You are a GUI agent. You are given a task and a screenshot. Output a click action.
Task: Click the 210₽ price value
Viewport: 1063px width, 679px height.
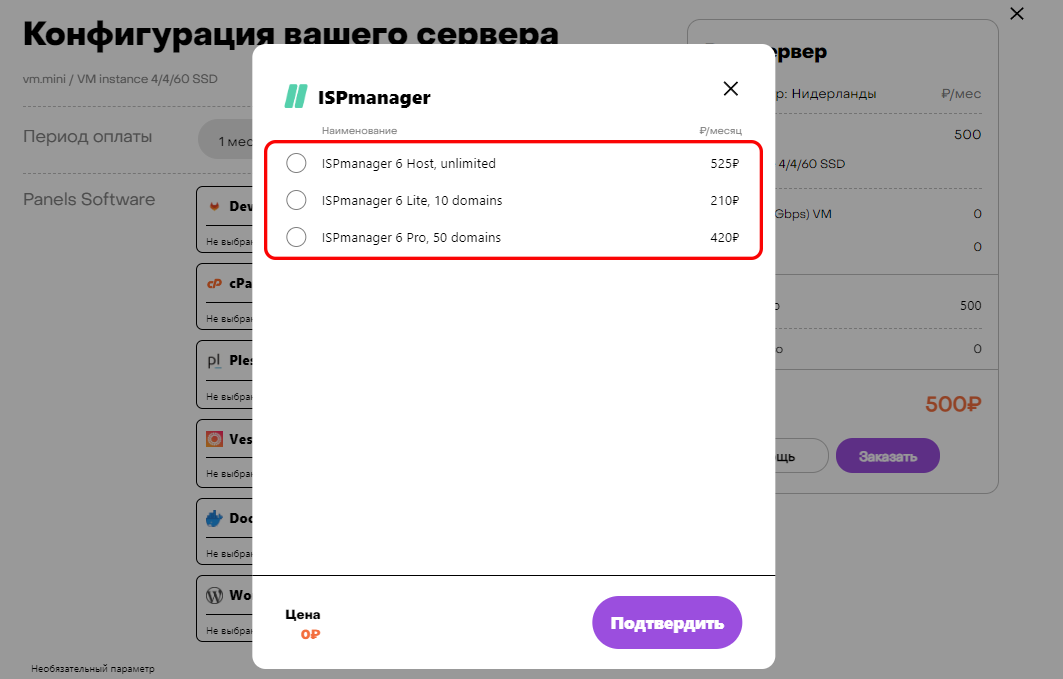point(725,201)
